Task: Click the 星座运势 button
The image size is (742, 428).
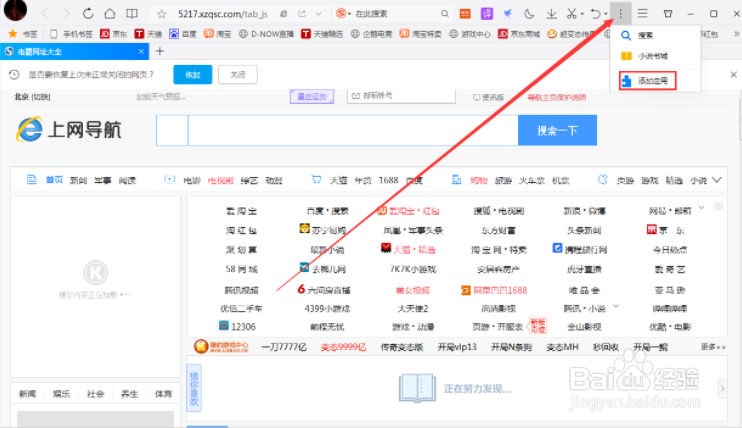Action: pos(312,97)
